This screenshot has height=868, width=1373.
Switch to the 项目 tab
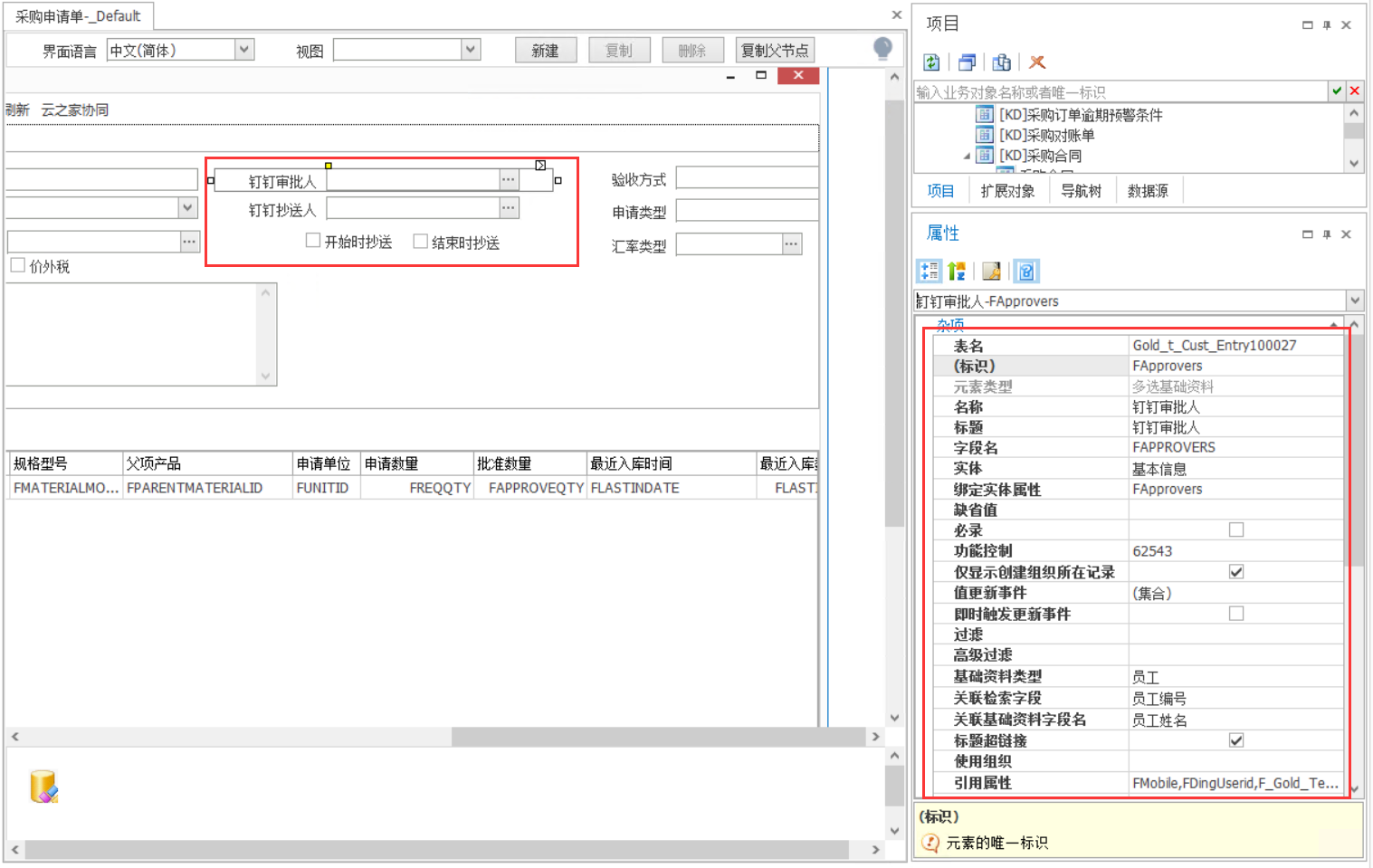[x=940, y=191]
